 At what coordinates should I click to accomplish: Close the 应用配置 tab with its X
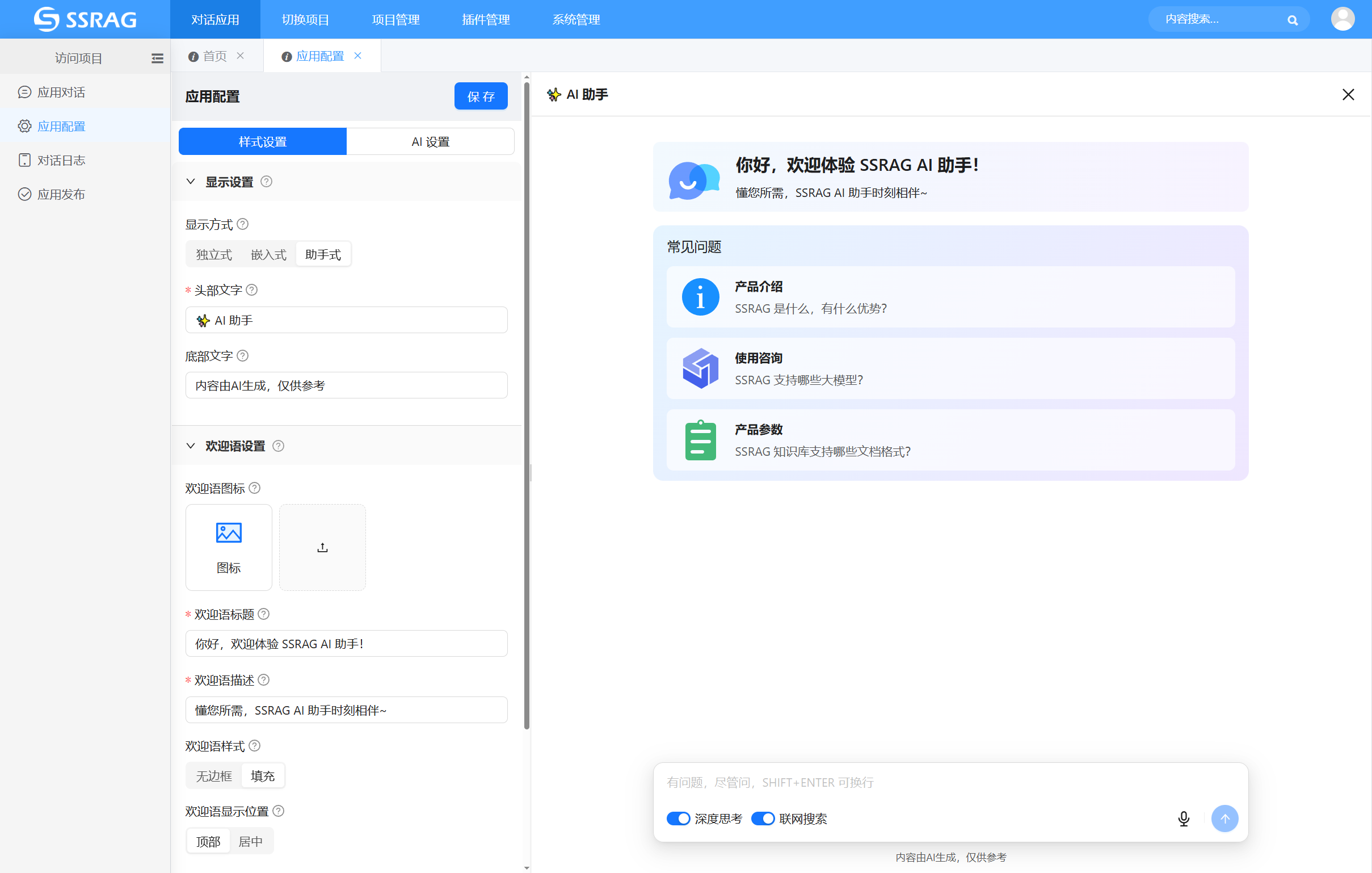[358, 56]
